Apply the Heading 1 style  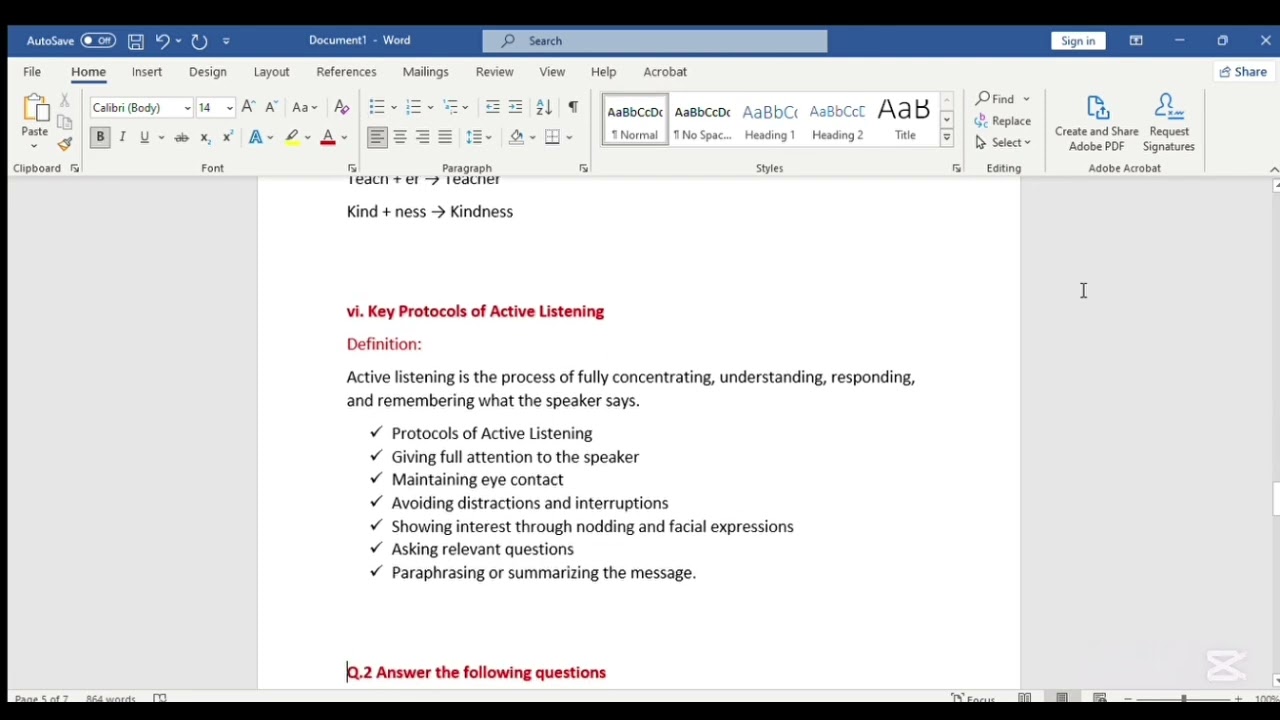[x=770, y=120]
